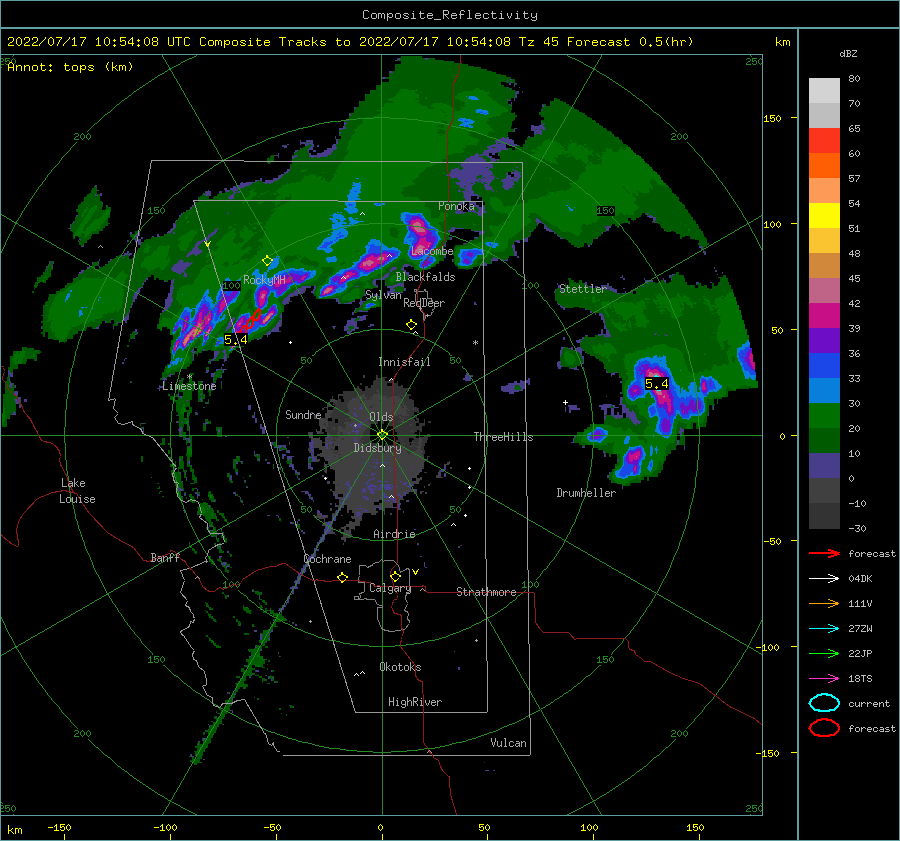Click the green 22JP arrow in the legend
Viewport: 900px width, 841px height.
point(824,653)
